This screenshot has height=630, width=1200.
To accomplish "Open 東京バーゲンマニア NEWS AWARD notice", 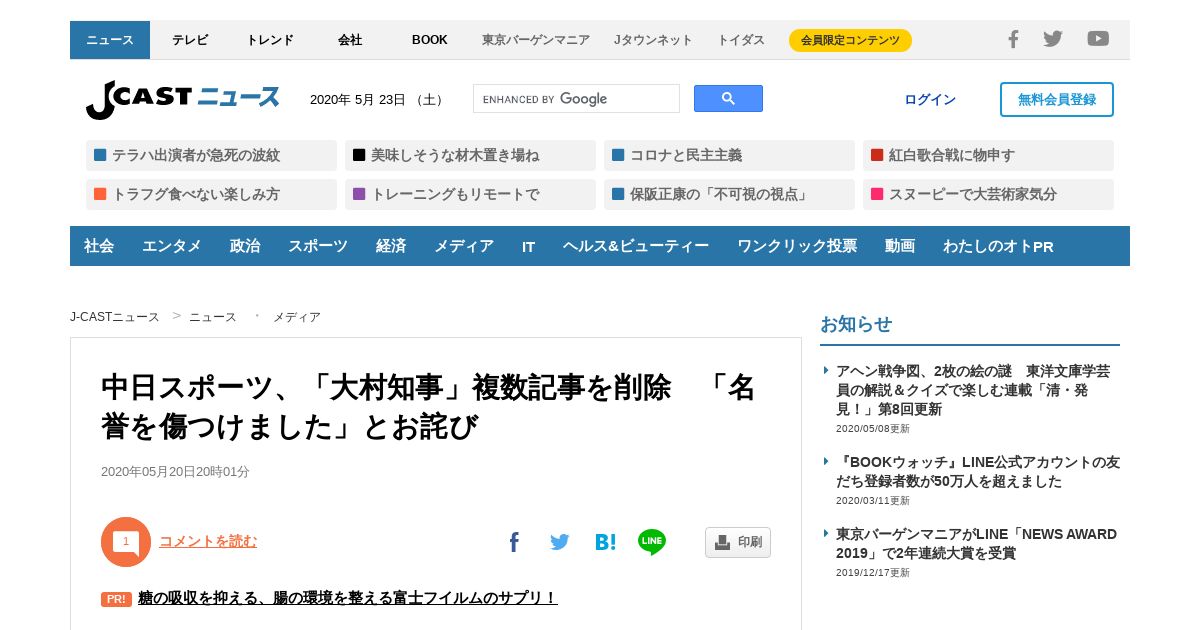I will (x=976, y=543).
